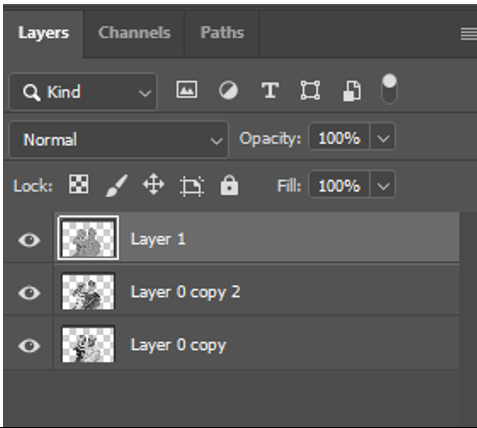Select the Layer 1 name text
Viewport: 477px width, 428px height.
tap(158, 239)
